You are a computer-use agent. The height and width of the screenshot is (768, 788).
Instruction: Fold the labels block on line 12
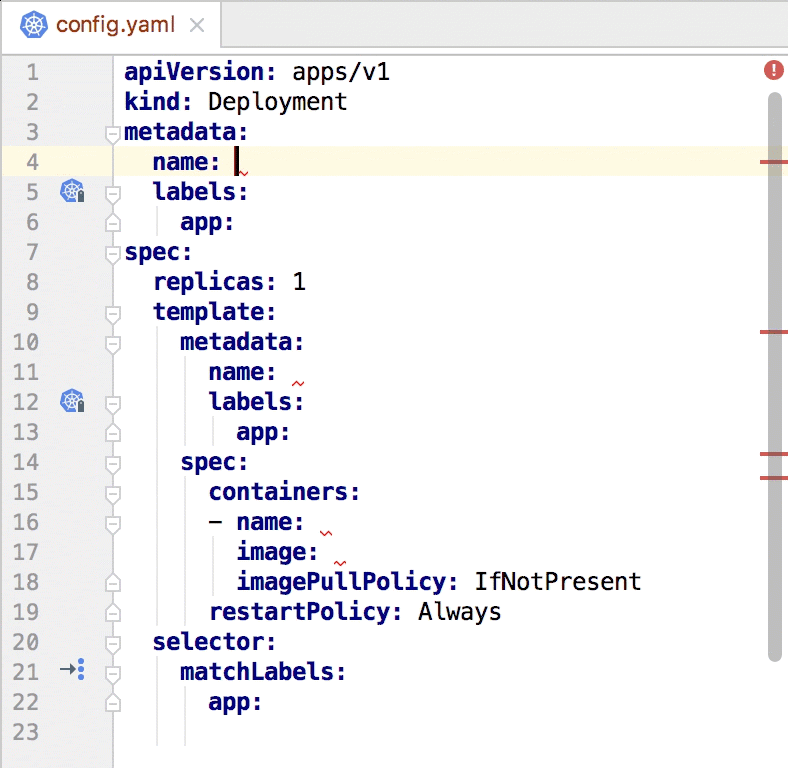(112, 402)
